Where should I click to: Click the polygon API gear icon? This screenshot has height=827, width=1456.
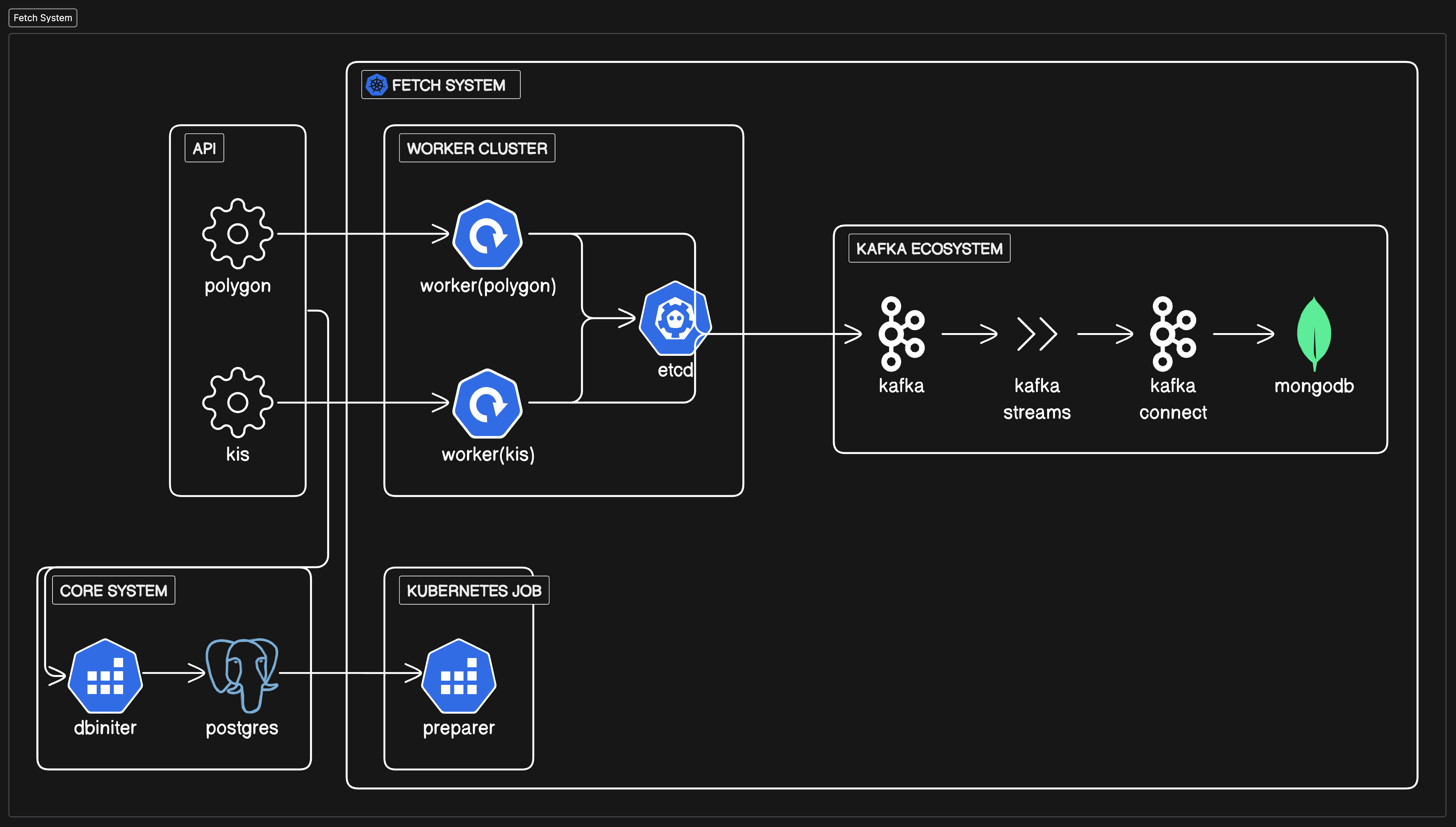(237, 234)
